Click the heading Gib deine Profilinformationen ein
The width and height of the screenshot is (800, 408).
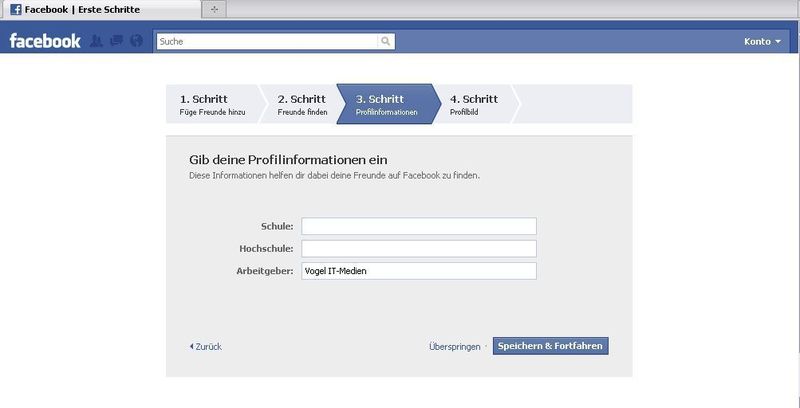288,160
